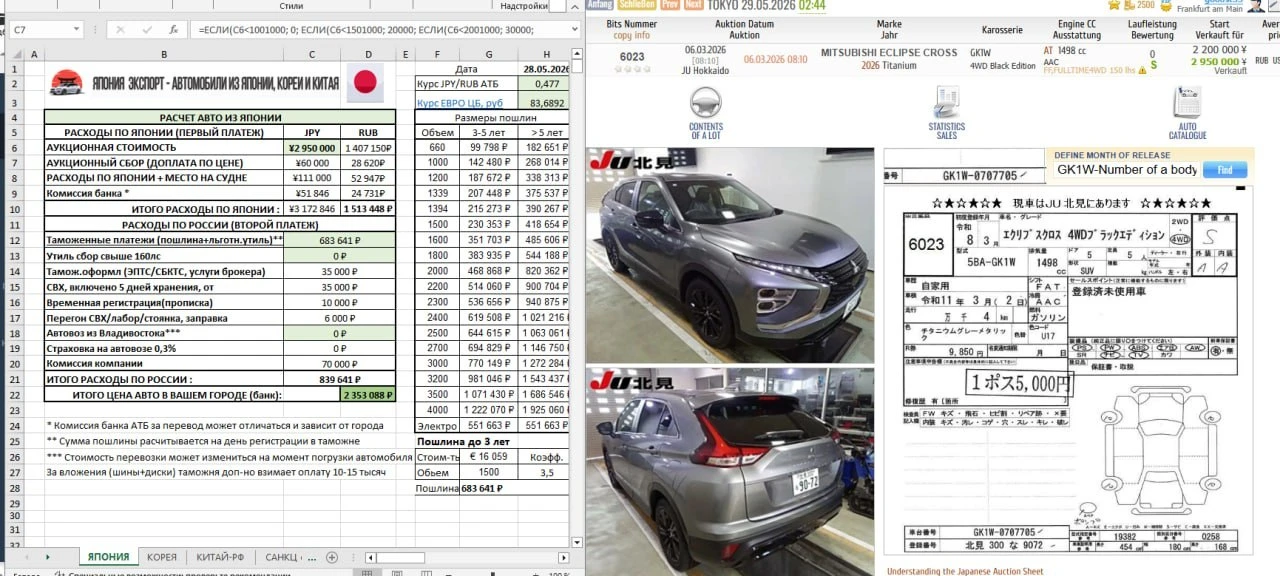Screen dimensions: 1280x576
Task: Collapse the Excel ribbon with the chevron
Action: (x=574, y=6)
